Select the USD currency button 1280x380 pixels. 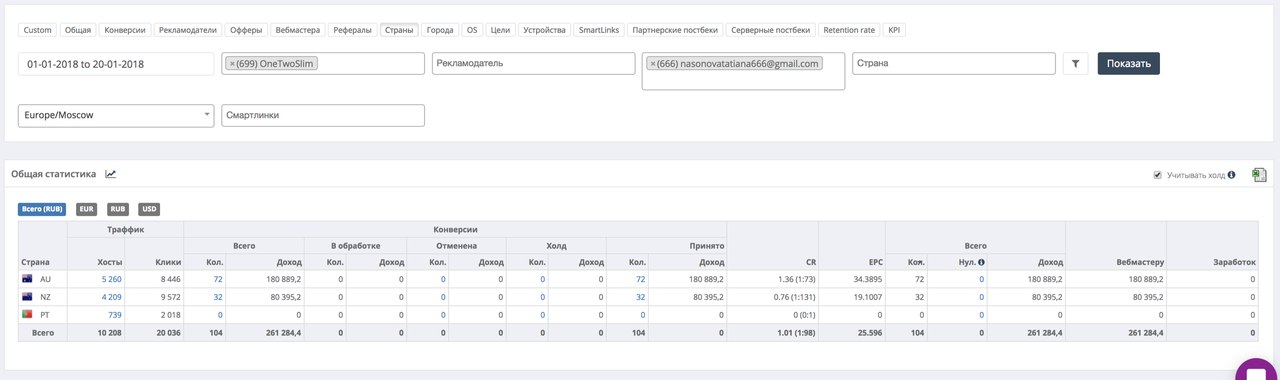point(148,209)
